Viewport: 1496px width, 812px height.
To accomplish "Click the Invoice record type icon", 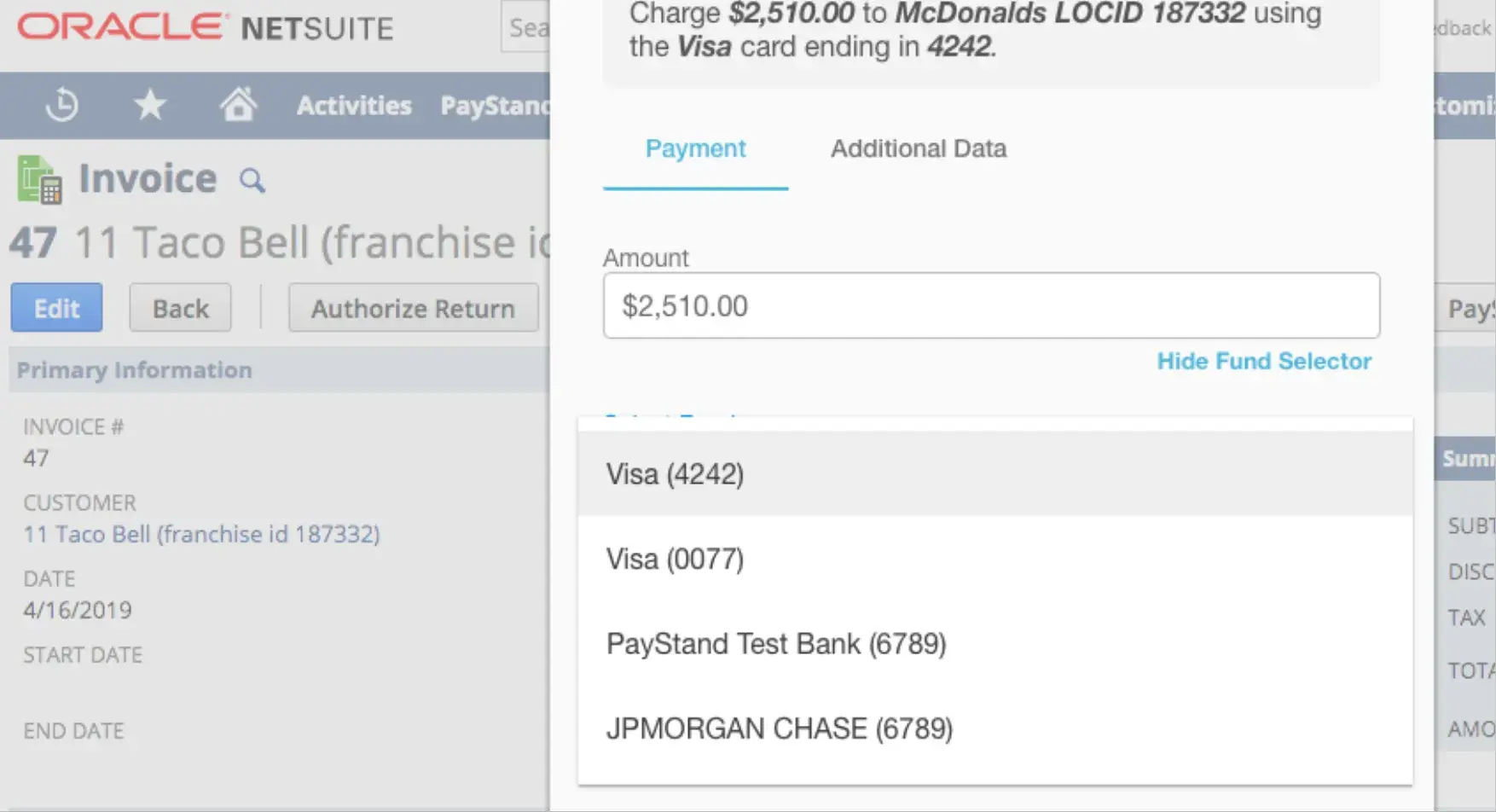I will click(x=40, y=179).
